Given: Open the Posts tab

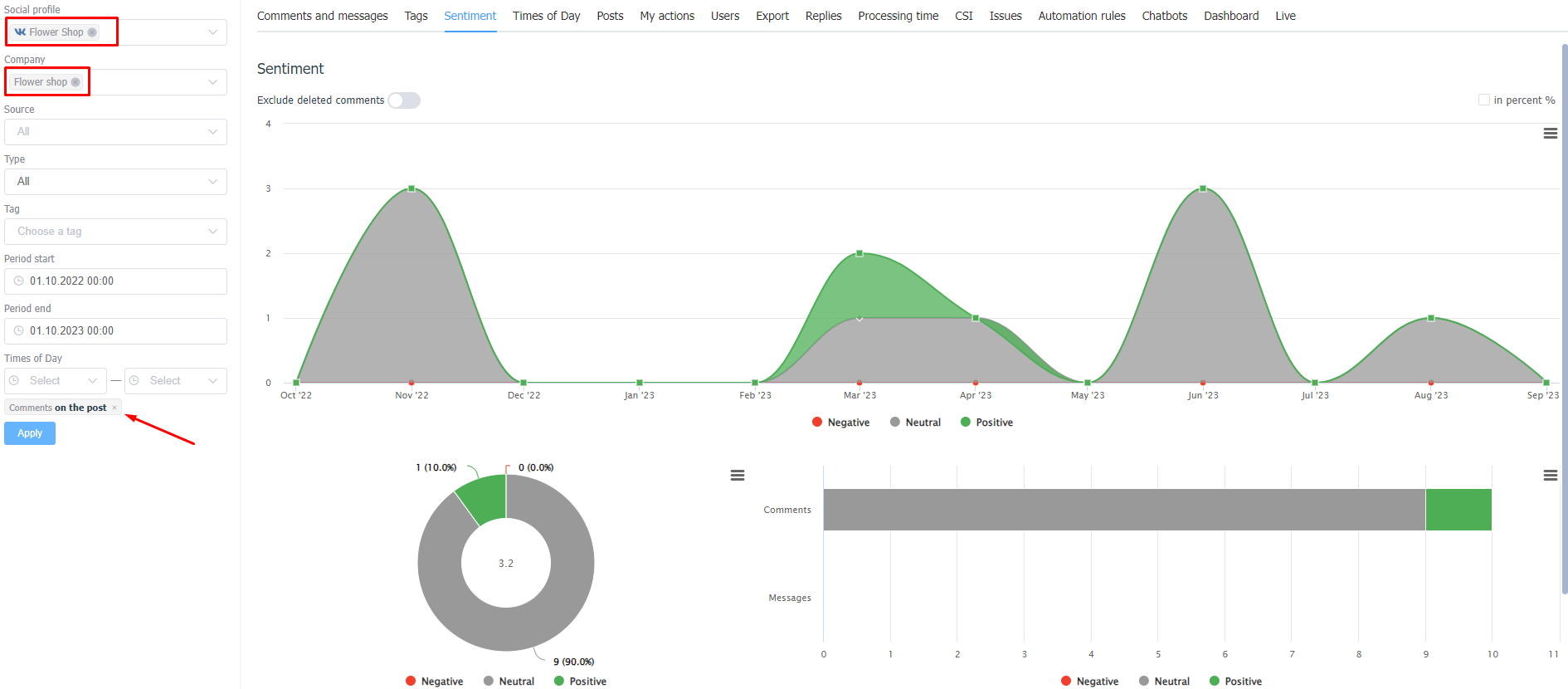Looking at the screenshot, I should pyautogui.click(x=610, y=16).
